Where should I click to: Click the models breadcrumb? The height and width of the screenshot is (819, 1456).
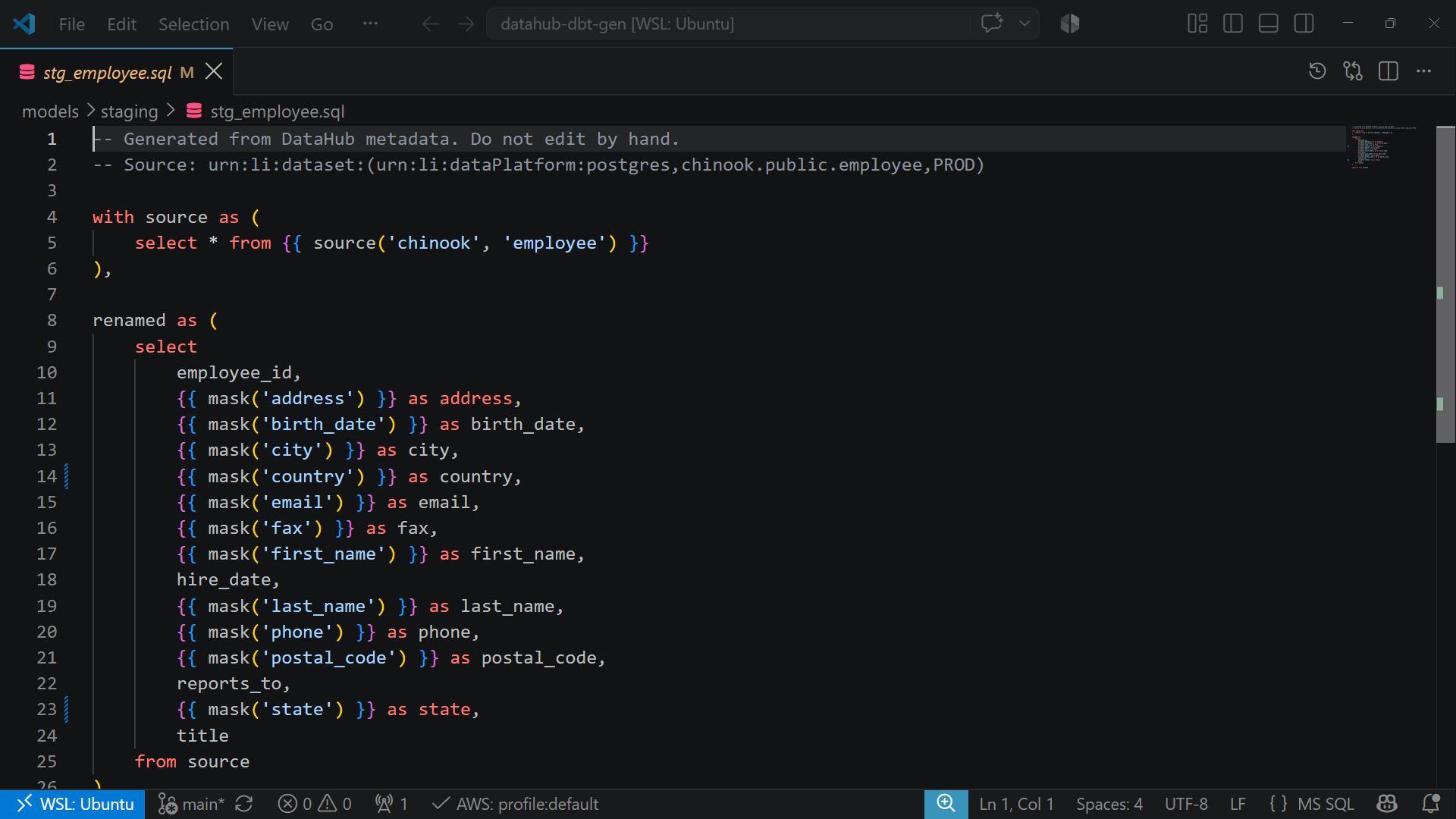(x=50, y=111)
